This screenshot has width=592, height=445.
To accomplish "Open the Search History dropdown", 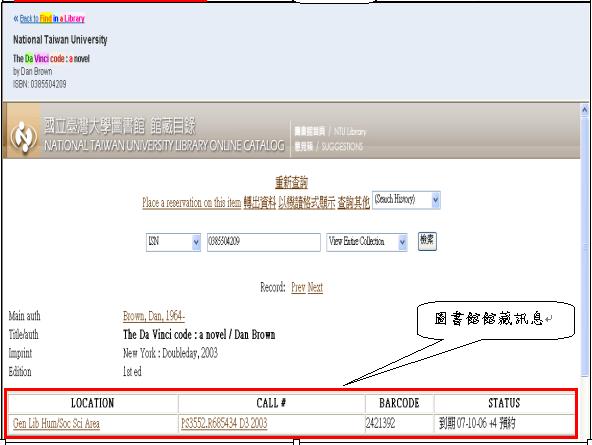I will pyautogui.click(x=406, y=200).
